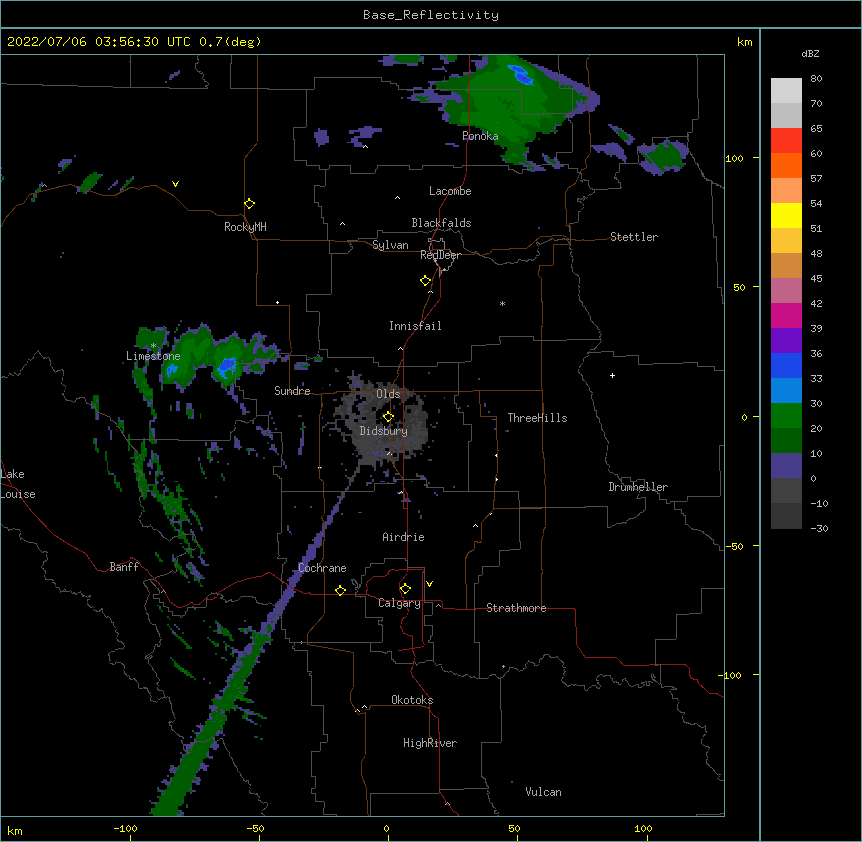This screenshot has width=862, height=842.
Task: Click the red 65 dBZ legend swatch
Action: pos(786,141)
